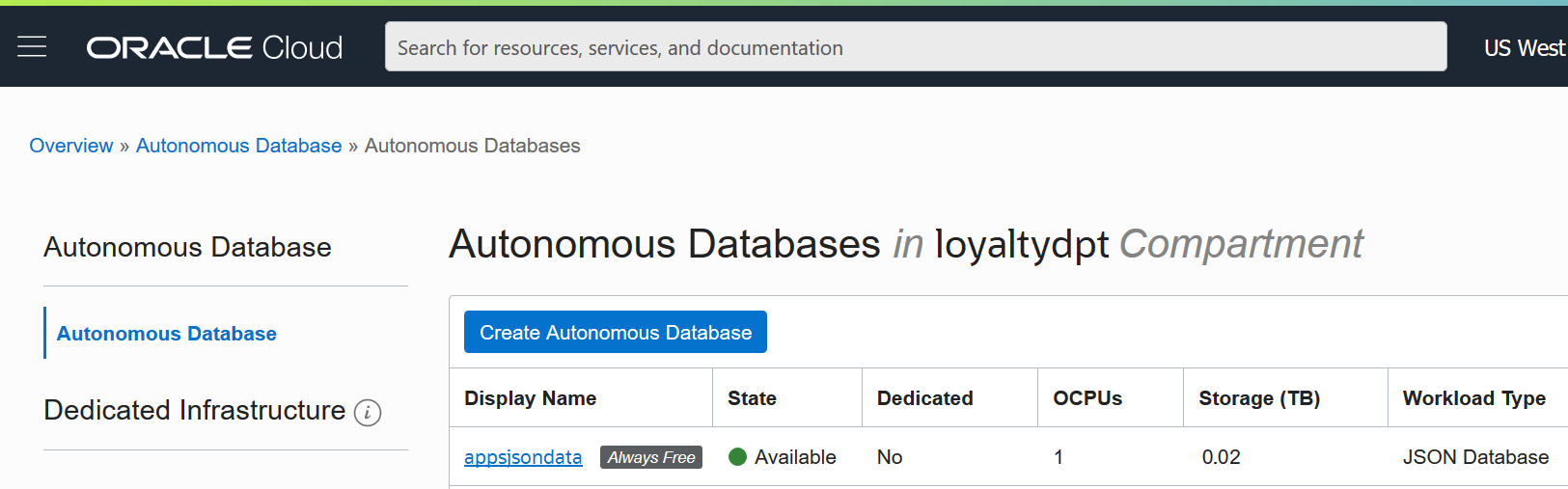Select the bold Autonomous Database sidebar item

167,334
